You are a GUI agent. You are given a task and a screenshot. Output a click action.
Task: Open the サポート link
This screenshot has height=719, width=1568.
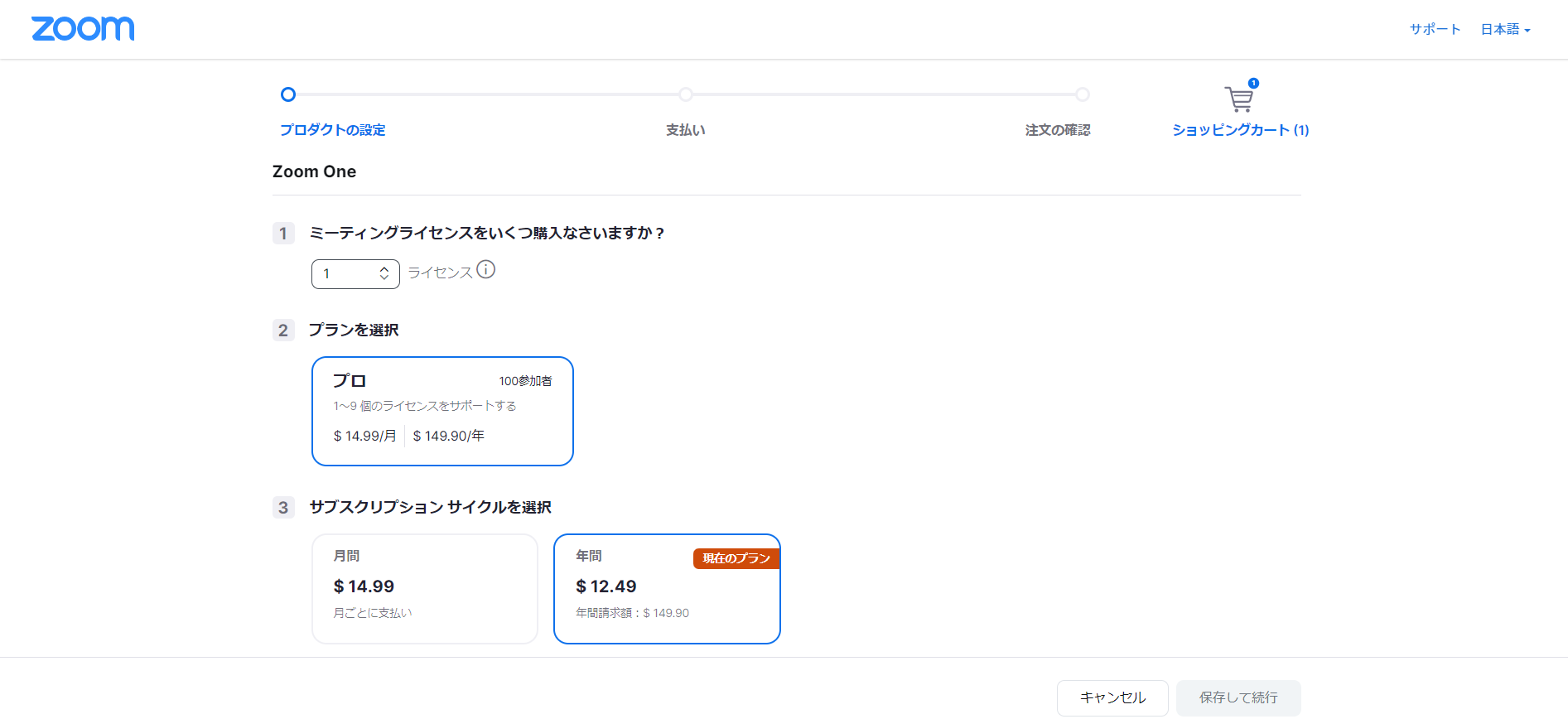point(1435,29)
